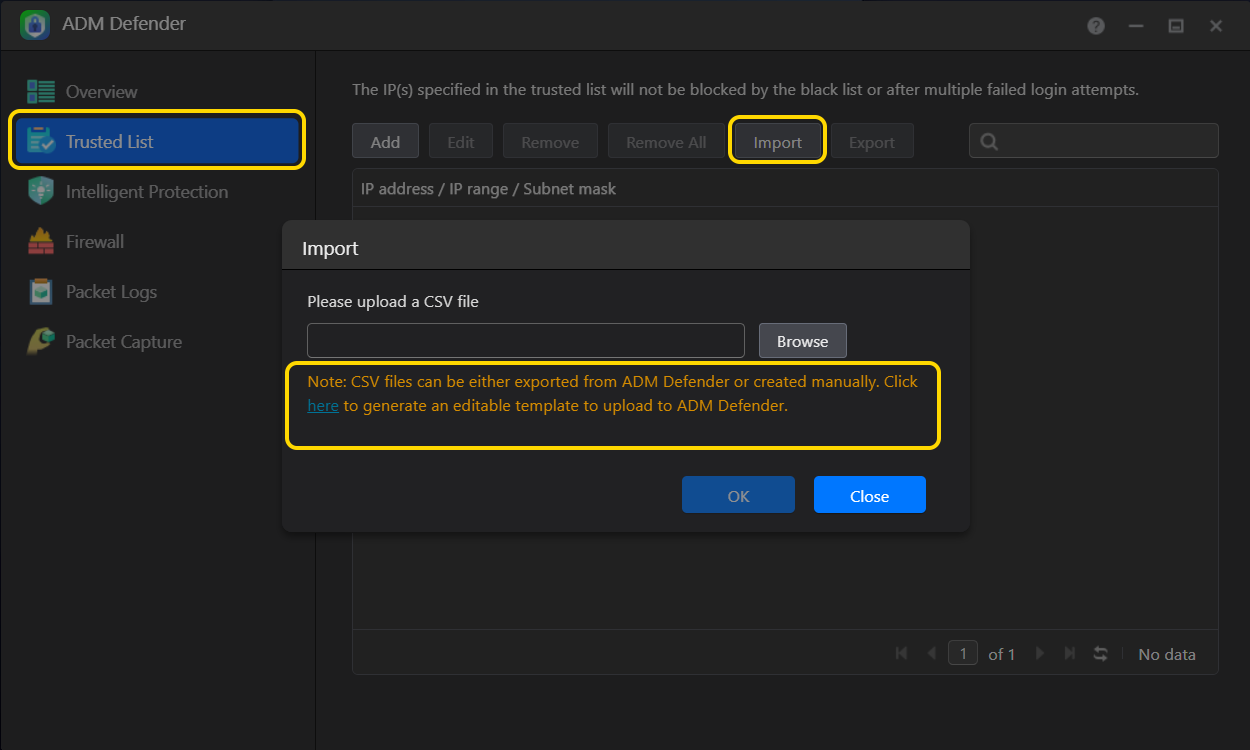This screenshot has height=750, width=1250.
Task: Click 'Please upload a CSV file' label
Action: click(393, 301)
